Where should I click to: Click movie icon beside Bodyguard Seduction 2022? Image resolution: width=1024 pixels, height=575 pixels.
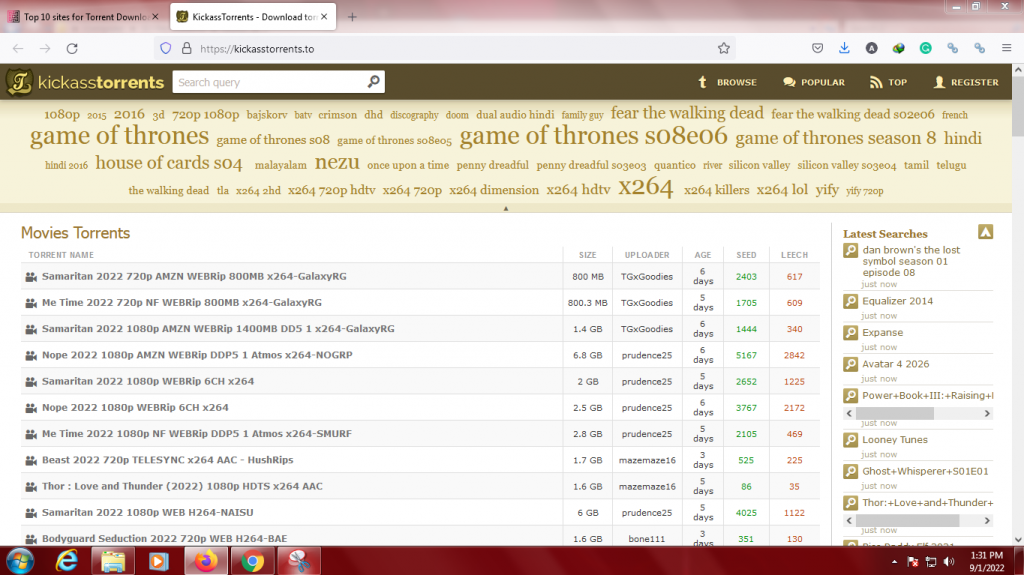click(31, 539)
